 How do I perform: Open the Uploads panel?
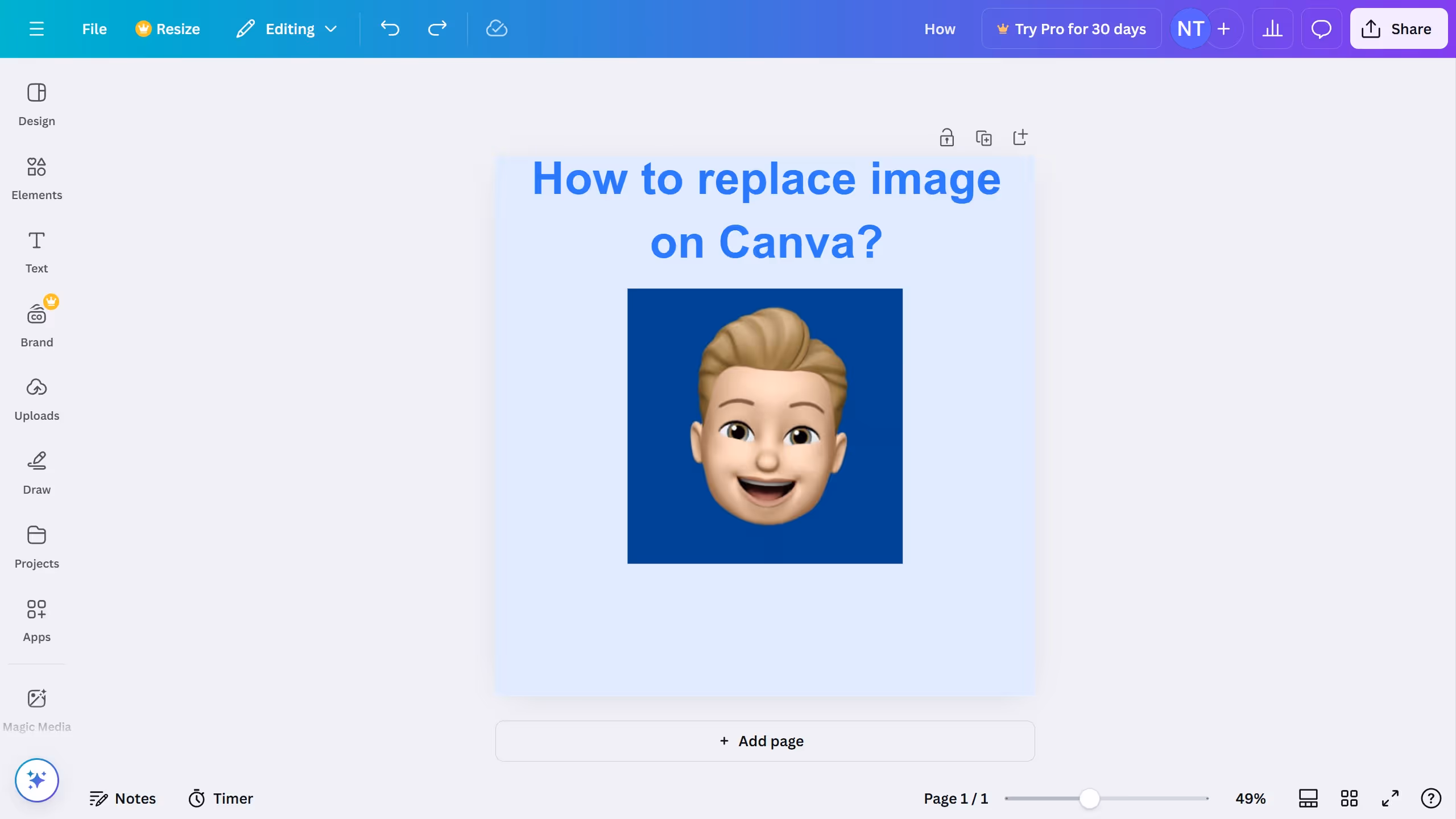pyautogui.click(x=36, y=398)
